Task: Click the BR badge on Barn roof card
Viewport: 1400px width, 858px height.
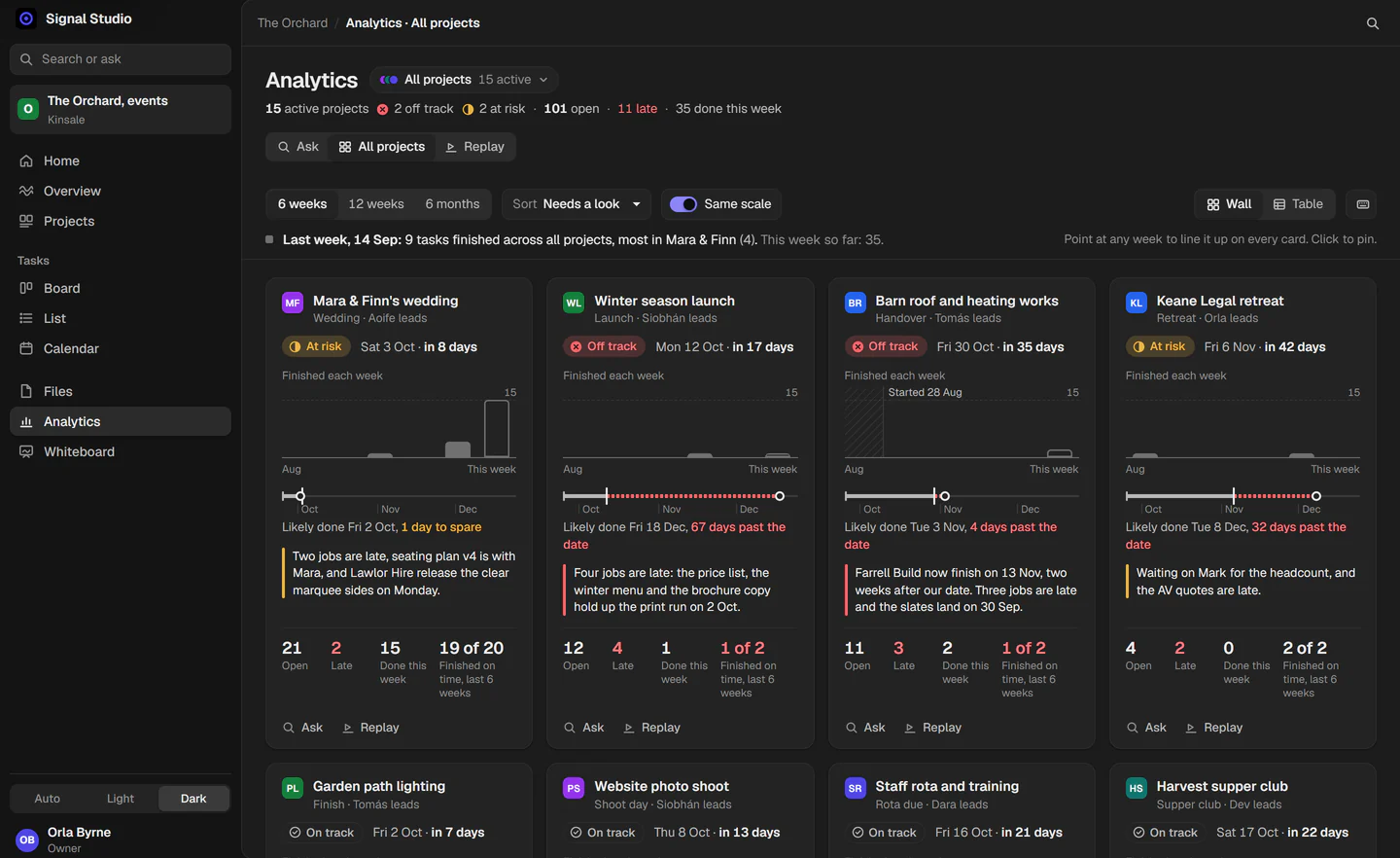Action: tap(855, 303)
